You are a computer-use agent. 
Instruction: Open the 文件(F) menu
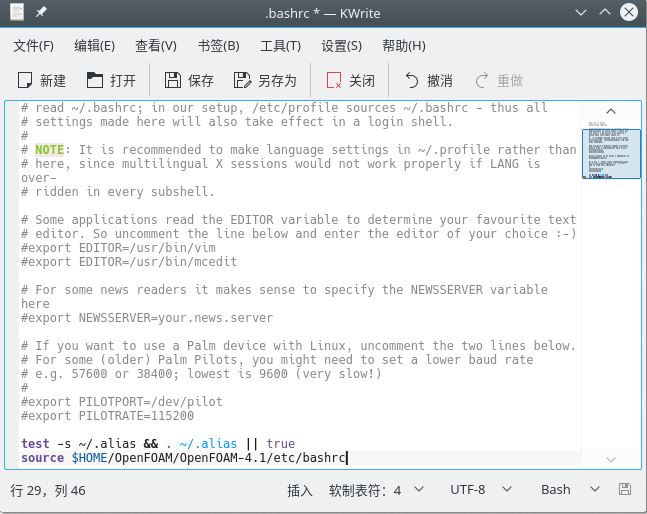[x=33, y=45]
